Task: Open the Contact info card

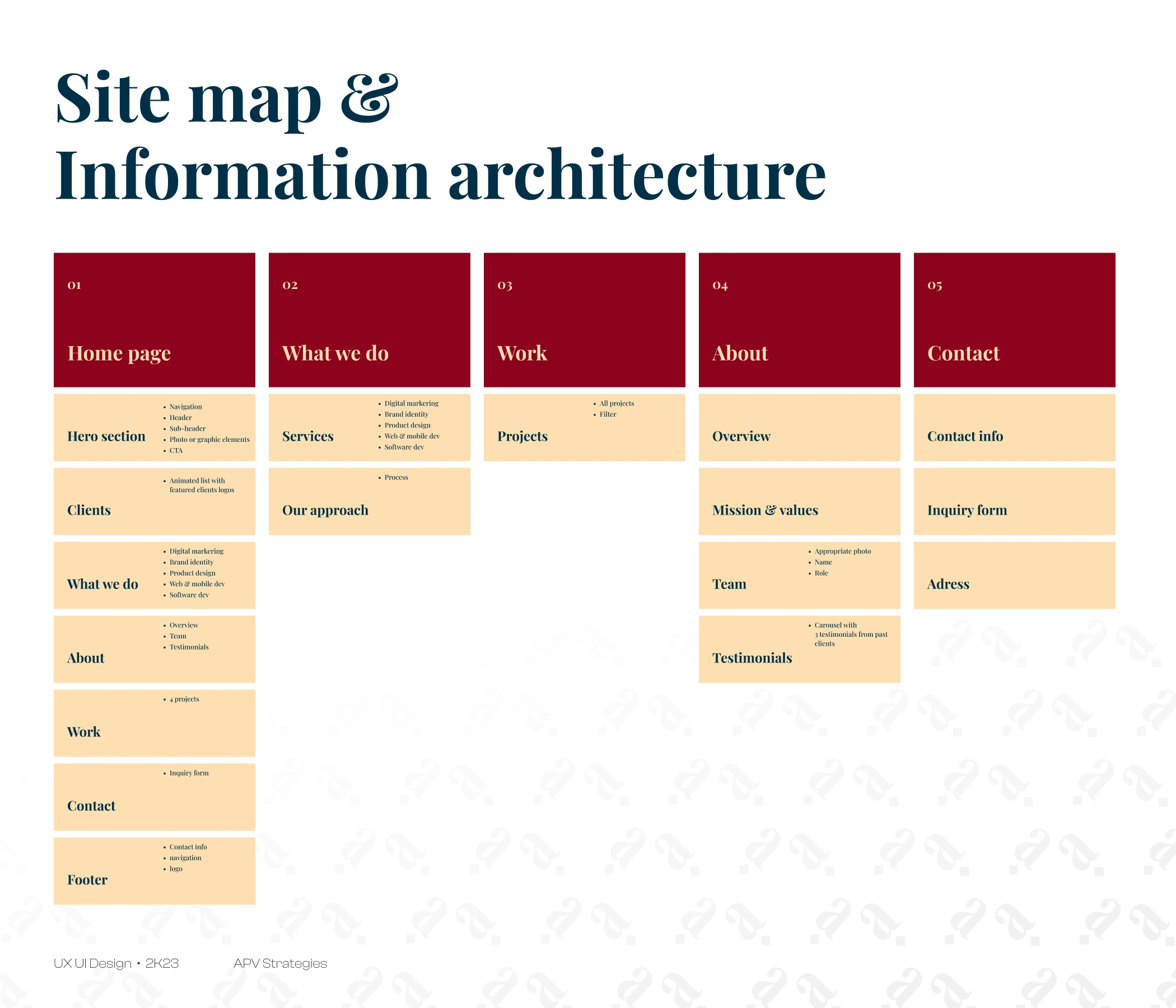Action: pyautogui.click(x=1014, y=427)
